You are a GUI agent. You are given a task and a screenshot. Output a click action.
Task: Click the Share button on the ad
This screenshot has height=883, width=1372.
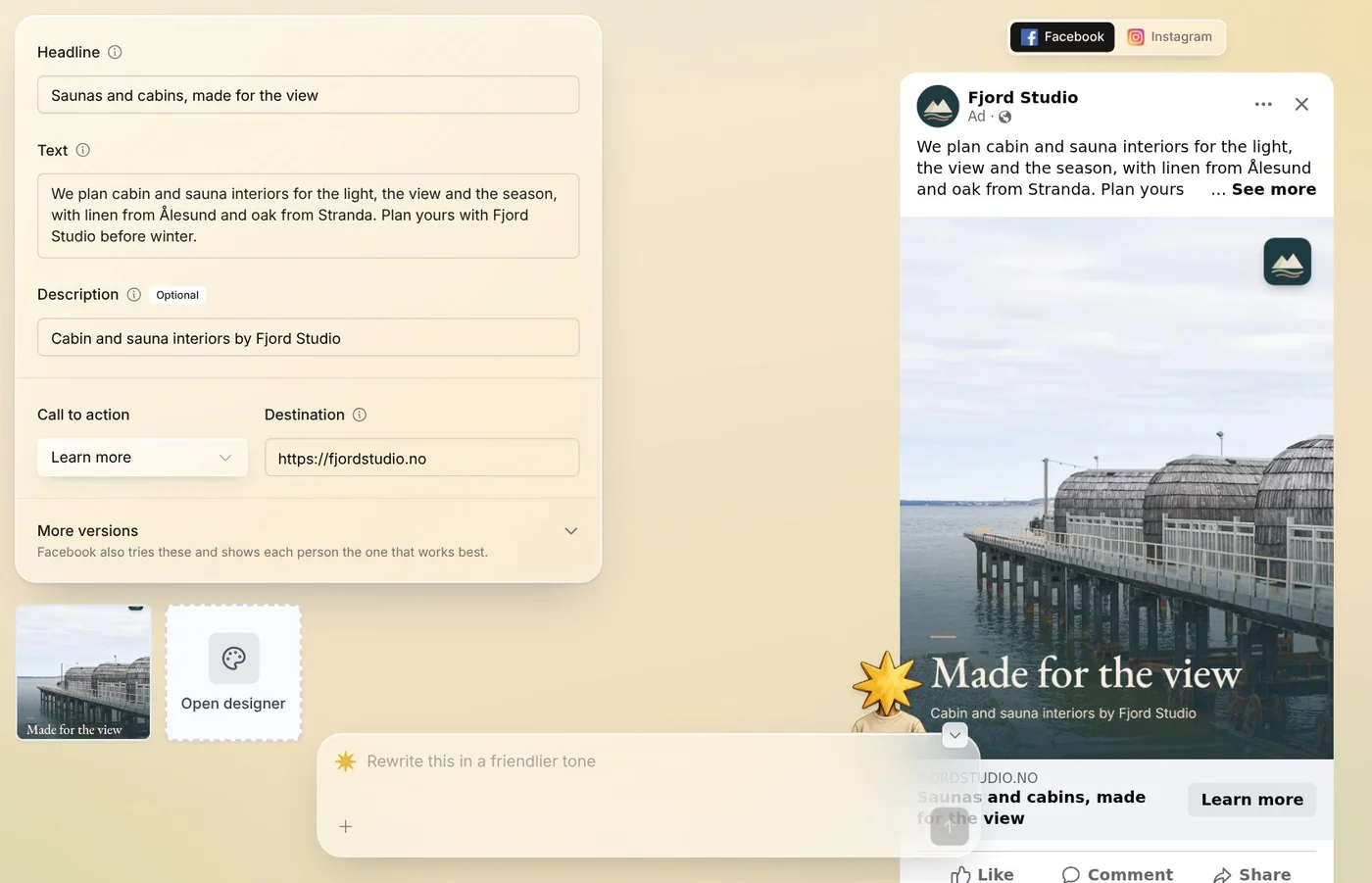coord(1251,874)
